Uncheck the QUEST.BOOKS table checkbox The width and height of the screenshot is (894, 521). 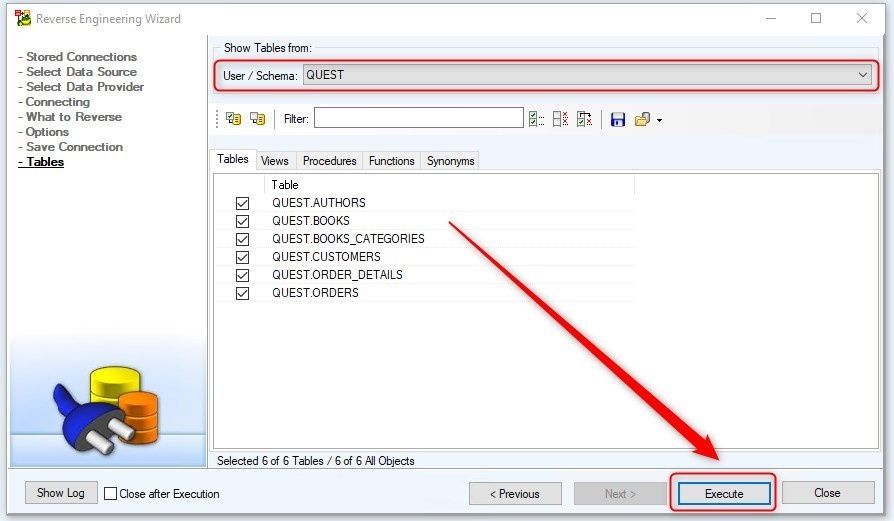pos(242,221)
